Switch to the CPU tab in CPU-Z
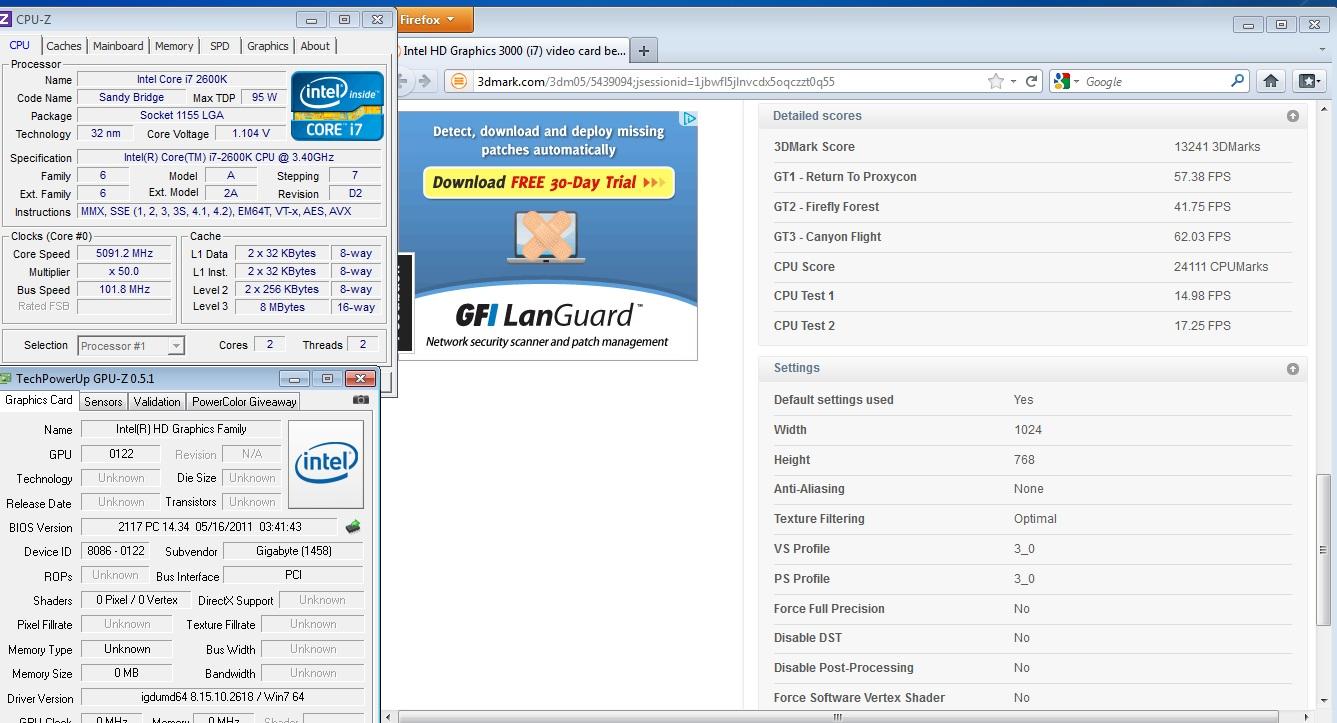Screen dimensions: 1337x723 tap(20, 46)
